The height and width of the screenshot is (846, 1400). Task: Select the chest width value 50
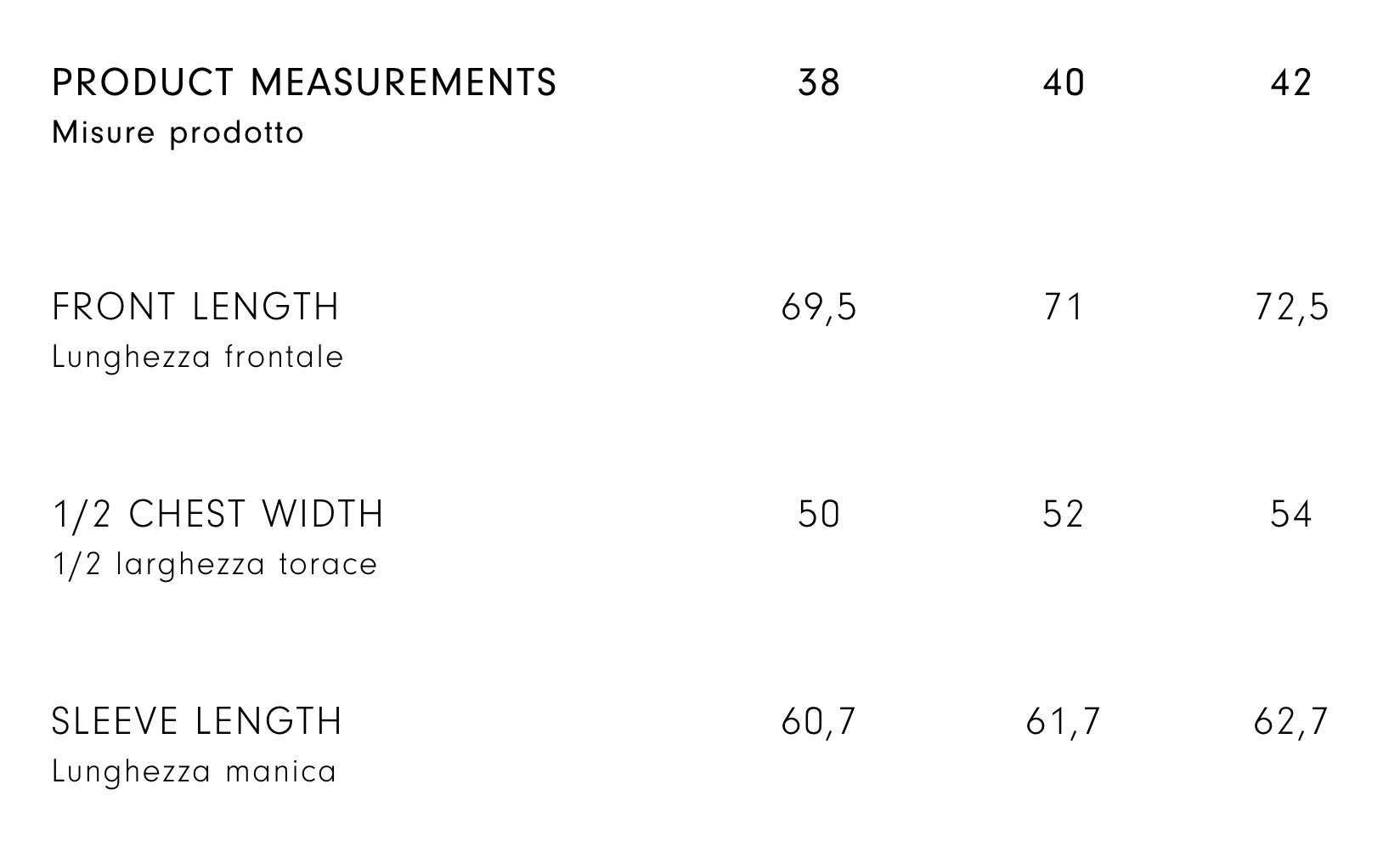click(x=819, y=515)
